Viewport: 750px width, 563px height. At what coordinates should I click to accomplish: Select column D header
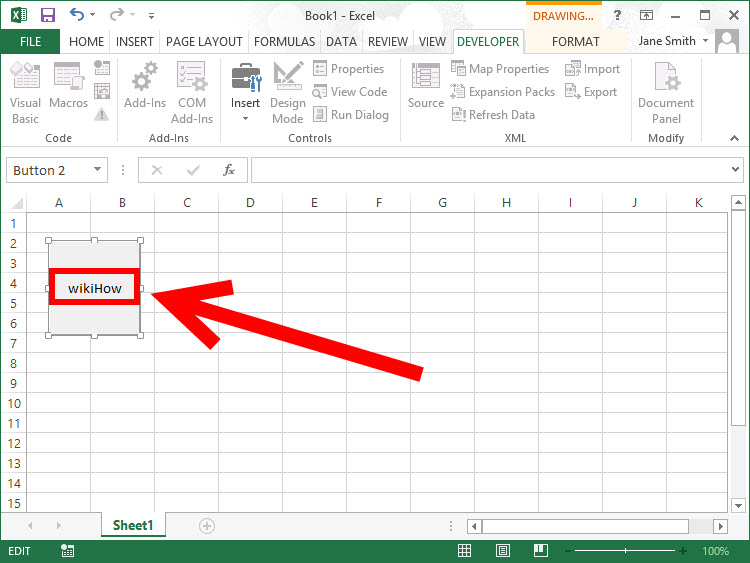(x=250, y=203)
